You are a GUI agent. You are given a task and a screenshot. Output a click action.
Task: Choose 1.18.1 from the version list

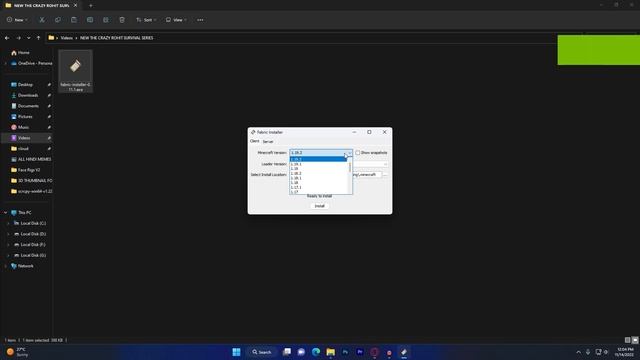[318, 178]
